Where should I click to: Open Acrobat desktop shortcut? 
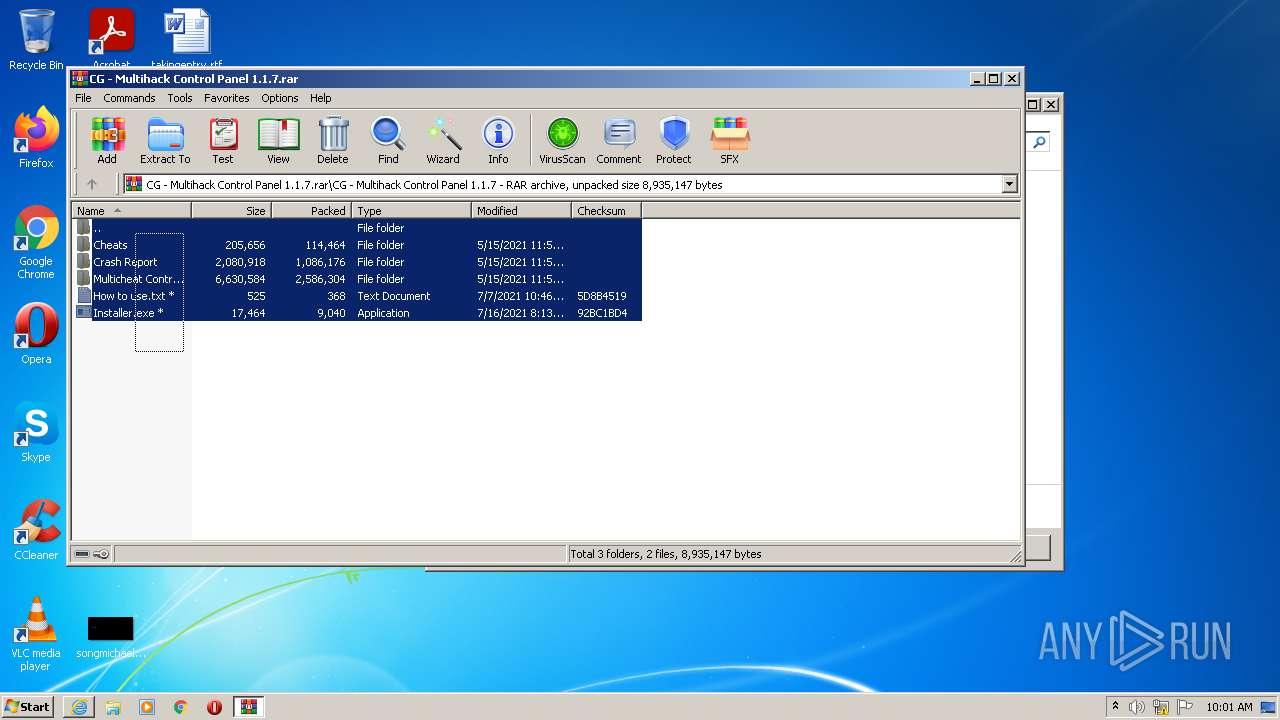(111, 40)
